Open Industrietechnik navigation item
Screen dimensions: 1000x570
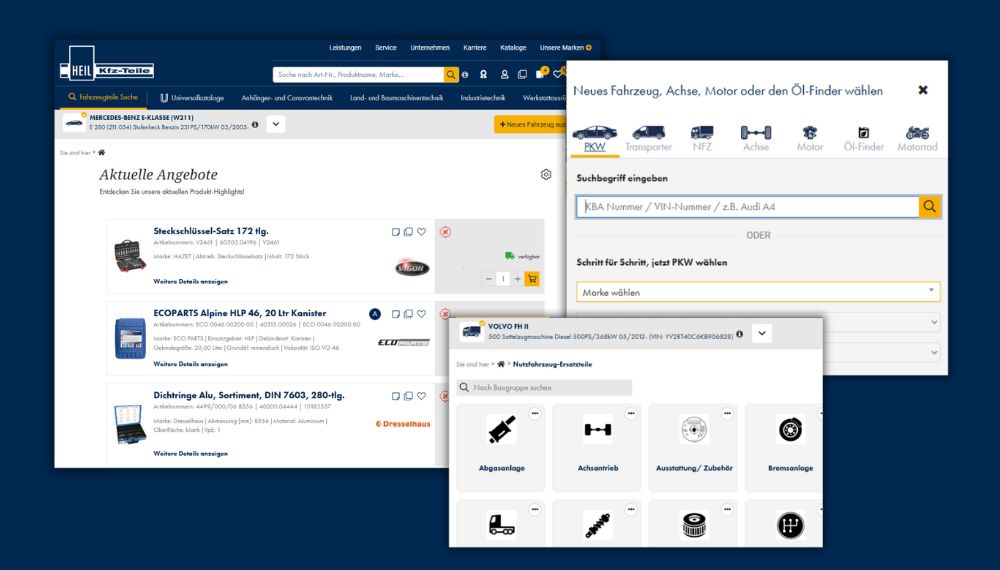pos(483,98)
